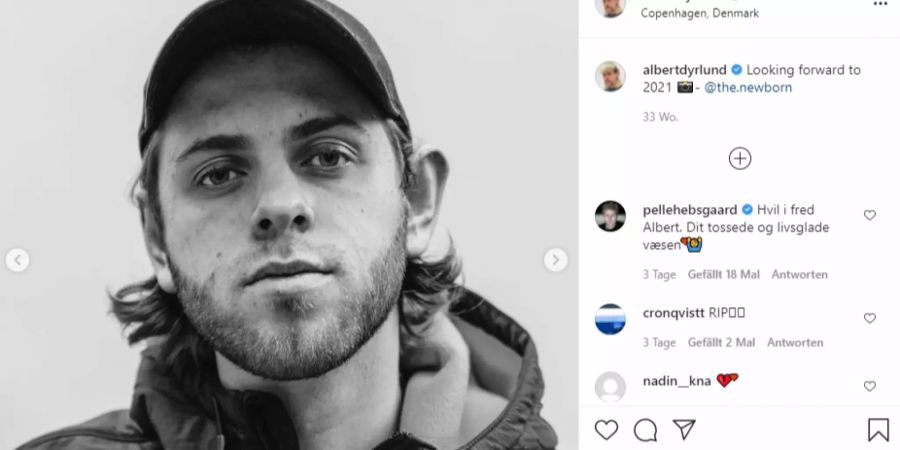Load more comments plus circle
The height and width of the screenshot is (450, 900).
click(740, 158)
